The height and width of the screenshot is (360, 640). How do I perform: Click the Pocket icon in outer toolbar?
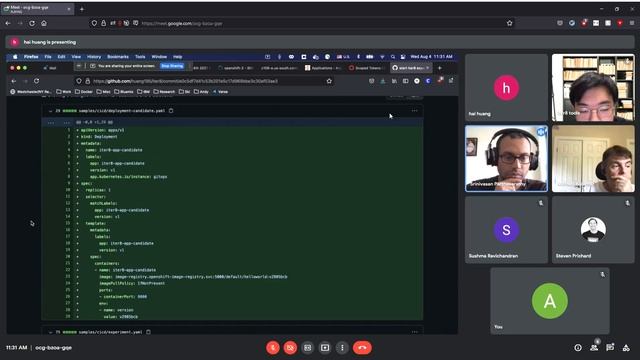pos(560,23)
